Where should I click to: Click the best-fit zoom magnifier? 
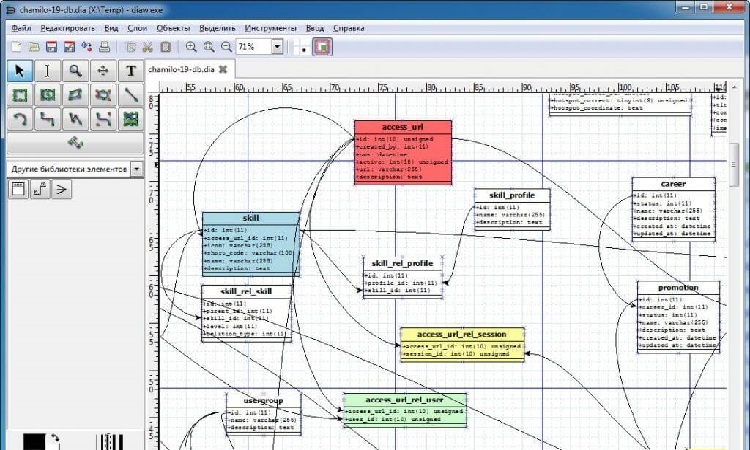209,47
